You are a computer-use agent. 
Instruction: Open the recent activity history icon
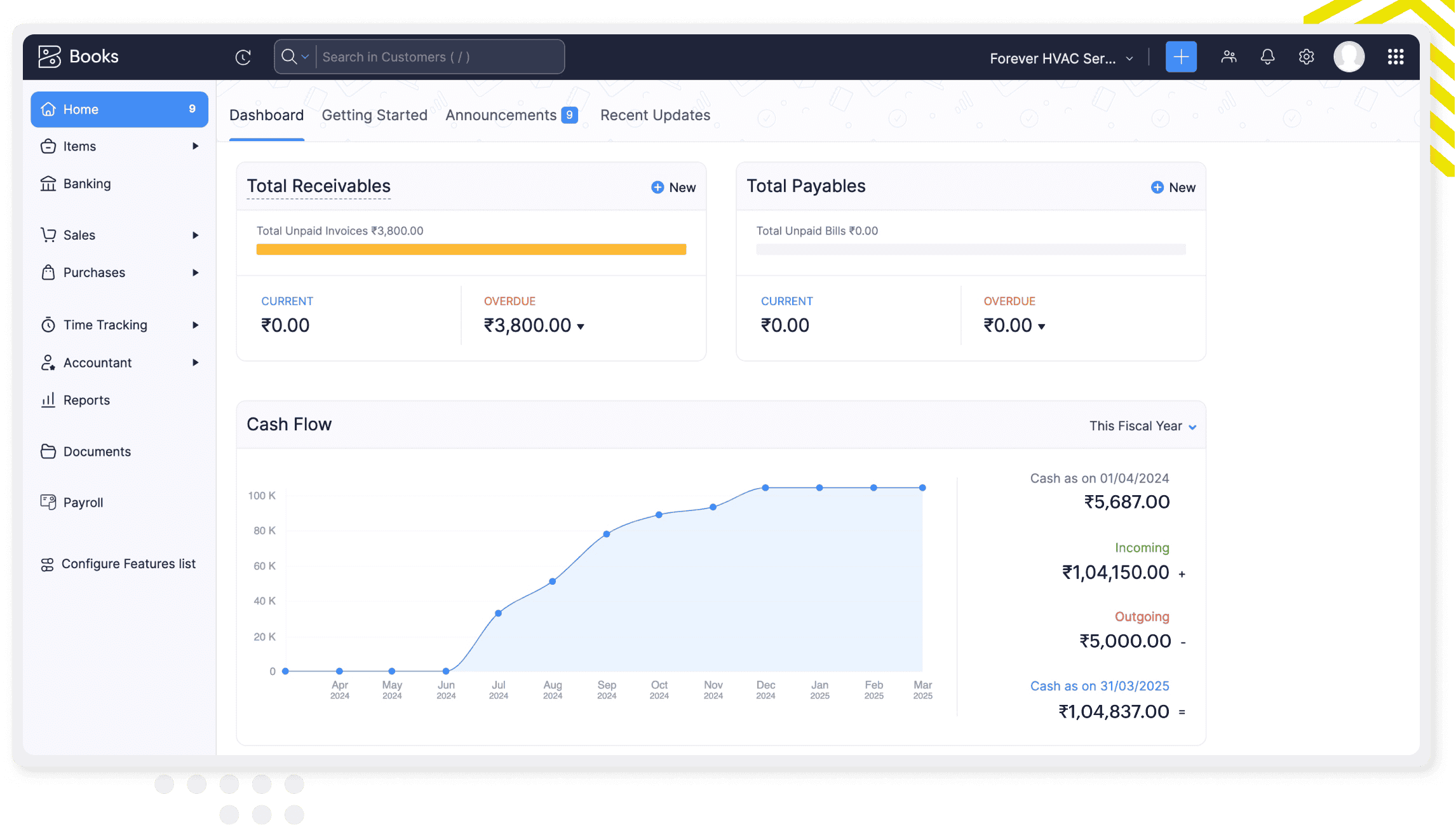tap(243, 57)
